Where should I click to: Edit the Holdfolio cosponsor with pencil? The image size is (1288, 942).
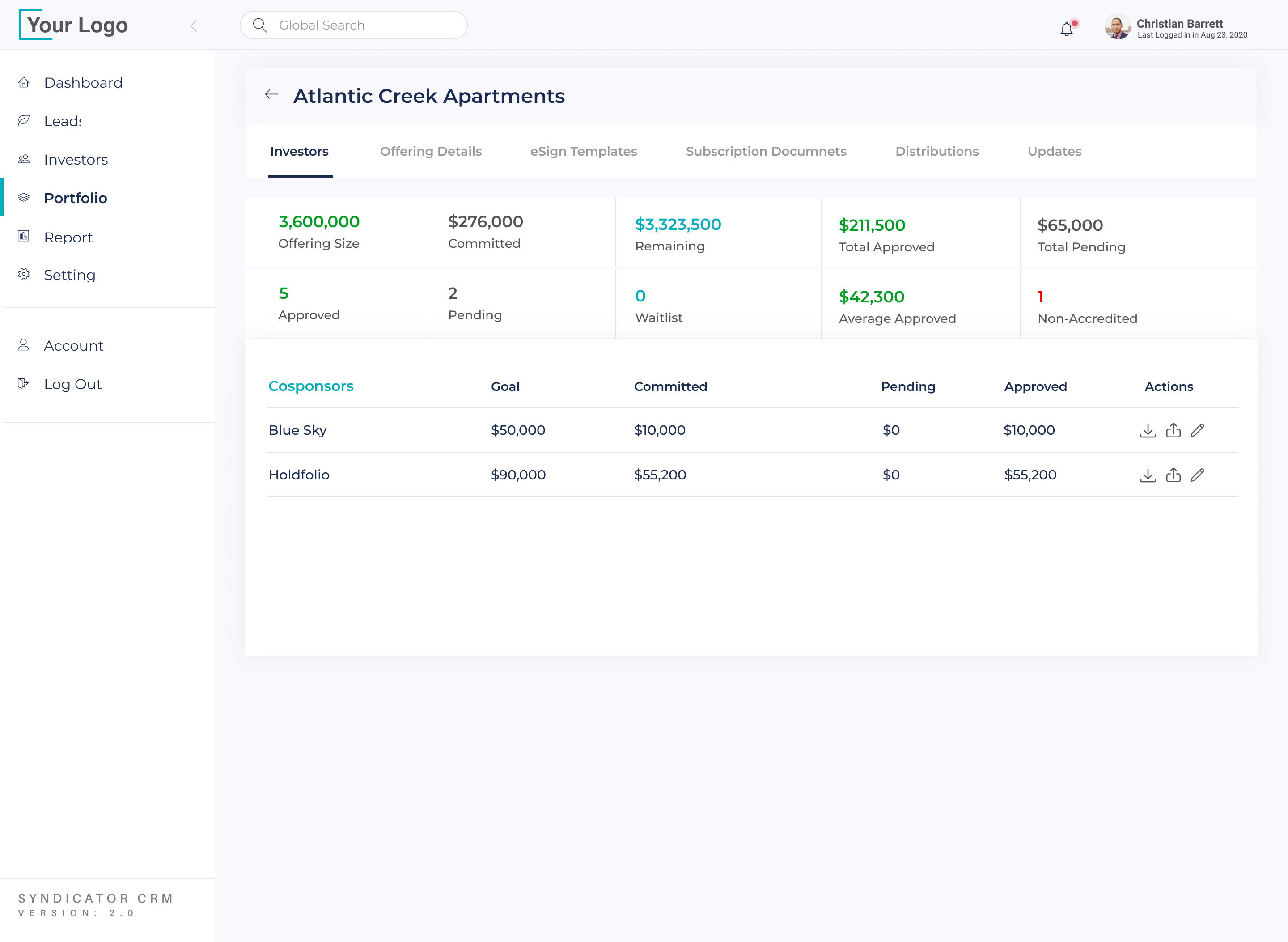(x=1197, y=475)
